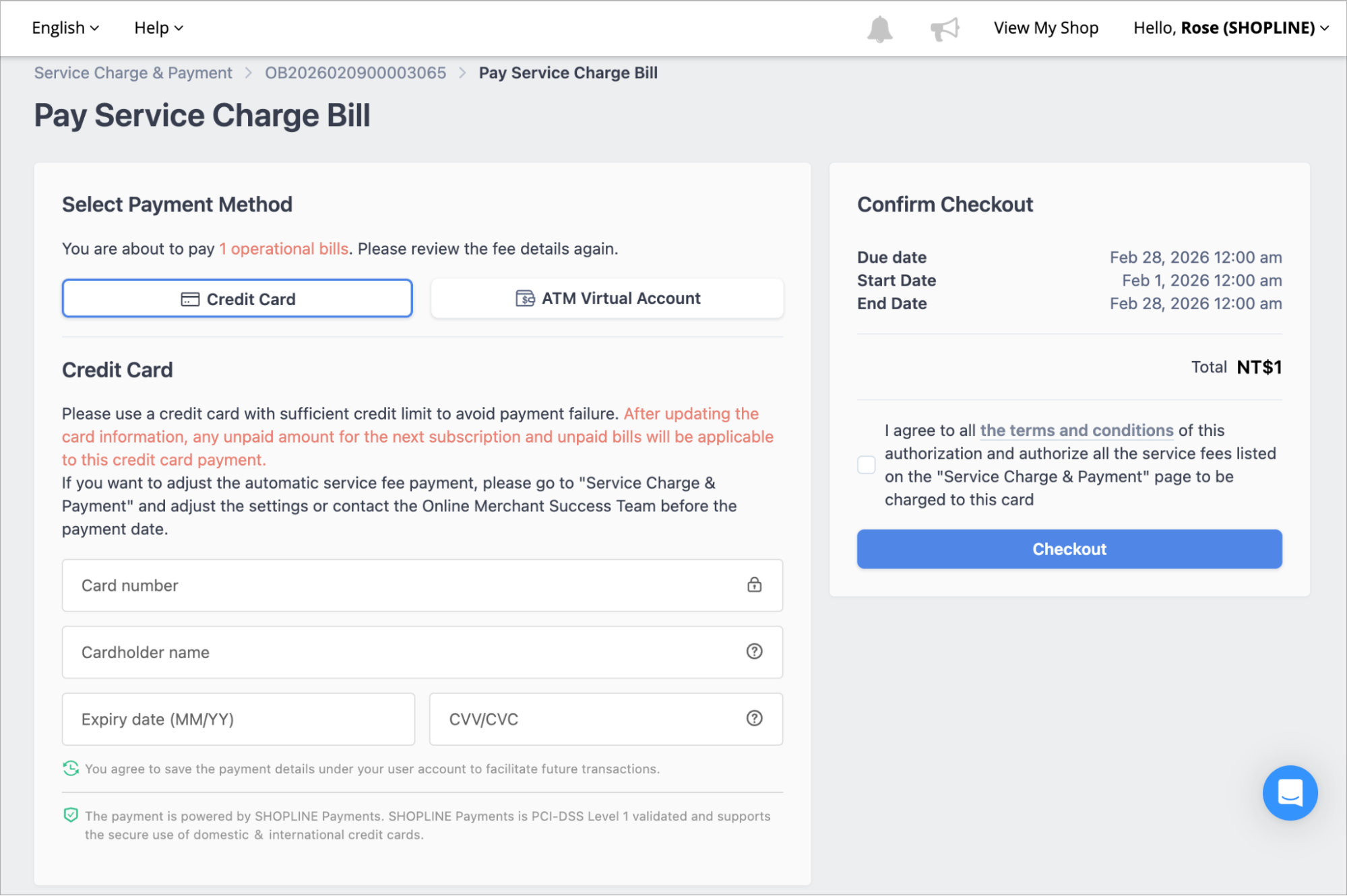1347x896 pixels.
Task: Click the green saved-details clock icon
Action: pos(71,768)
